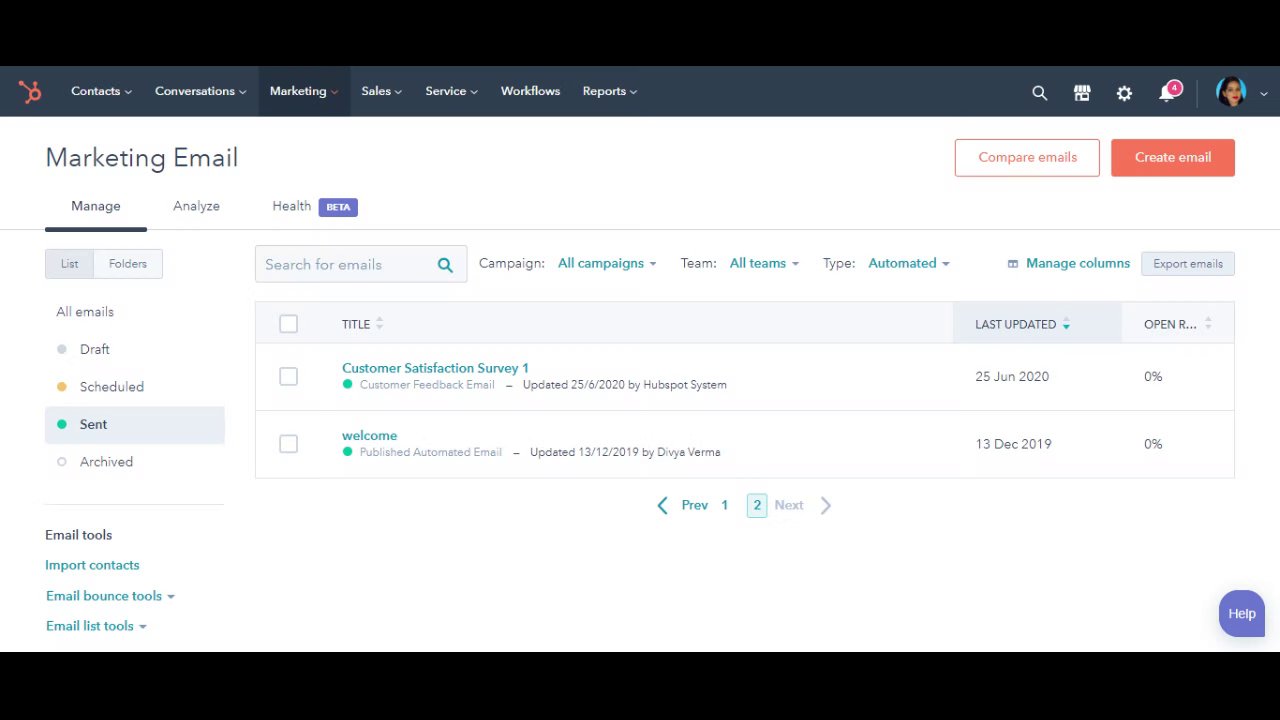1280x720 pixels.
Task: Click the previous page left chevron
Action: 662,506
